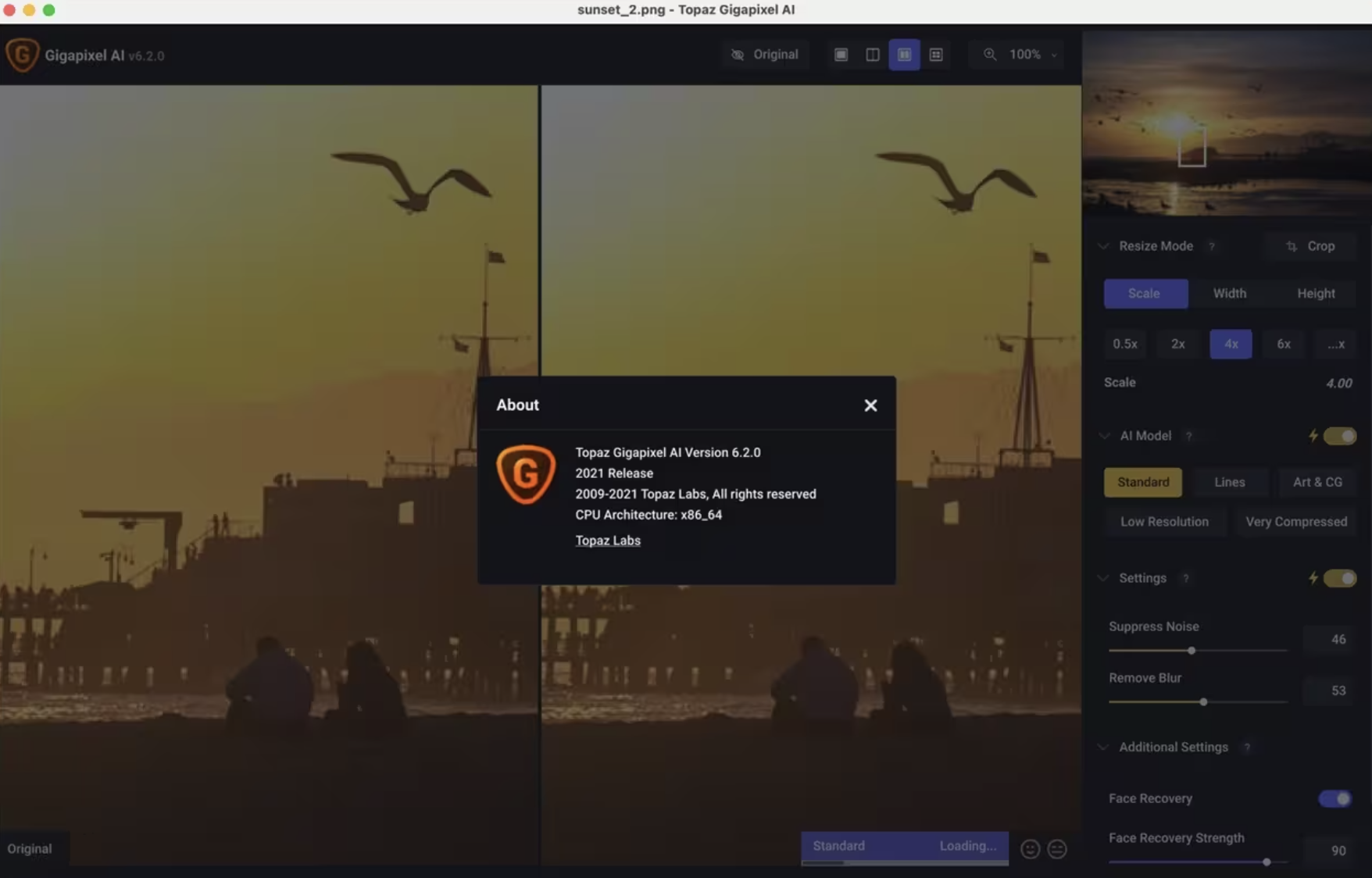The image size is (1372, 878).
Task: Click the zoom magnifier icon
Action: click(990, 55)
